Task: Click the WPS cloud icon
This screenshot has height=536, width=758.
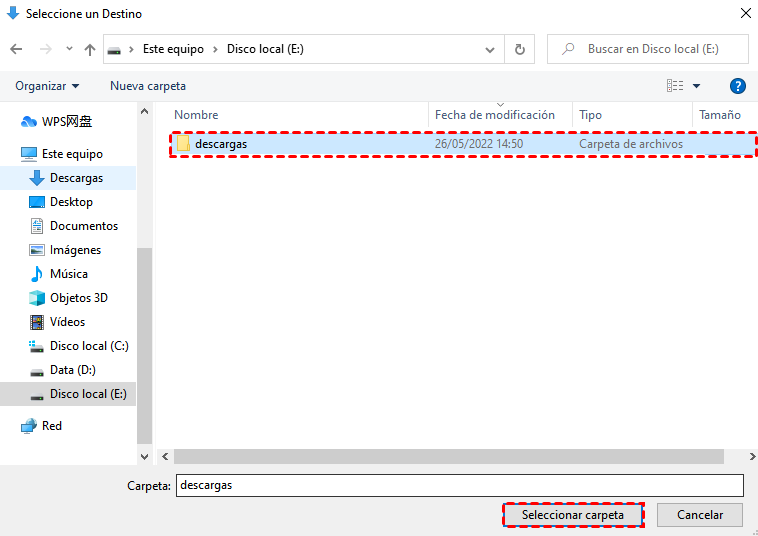Action: [x=29, y=122]
